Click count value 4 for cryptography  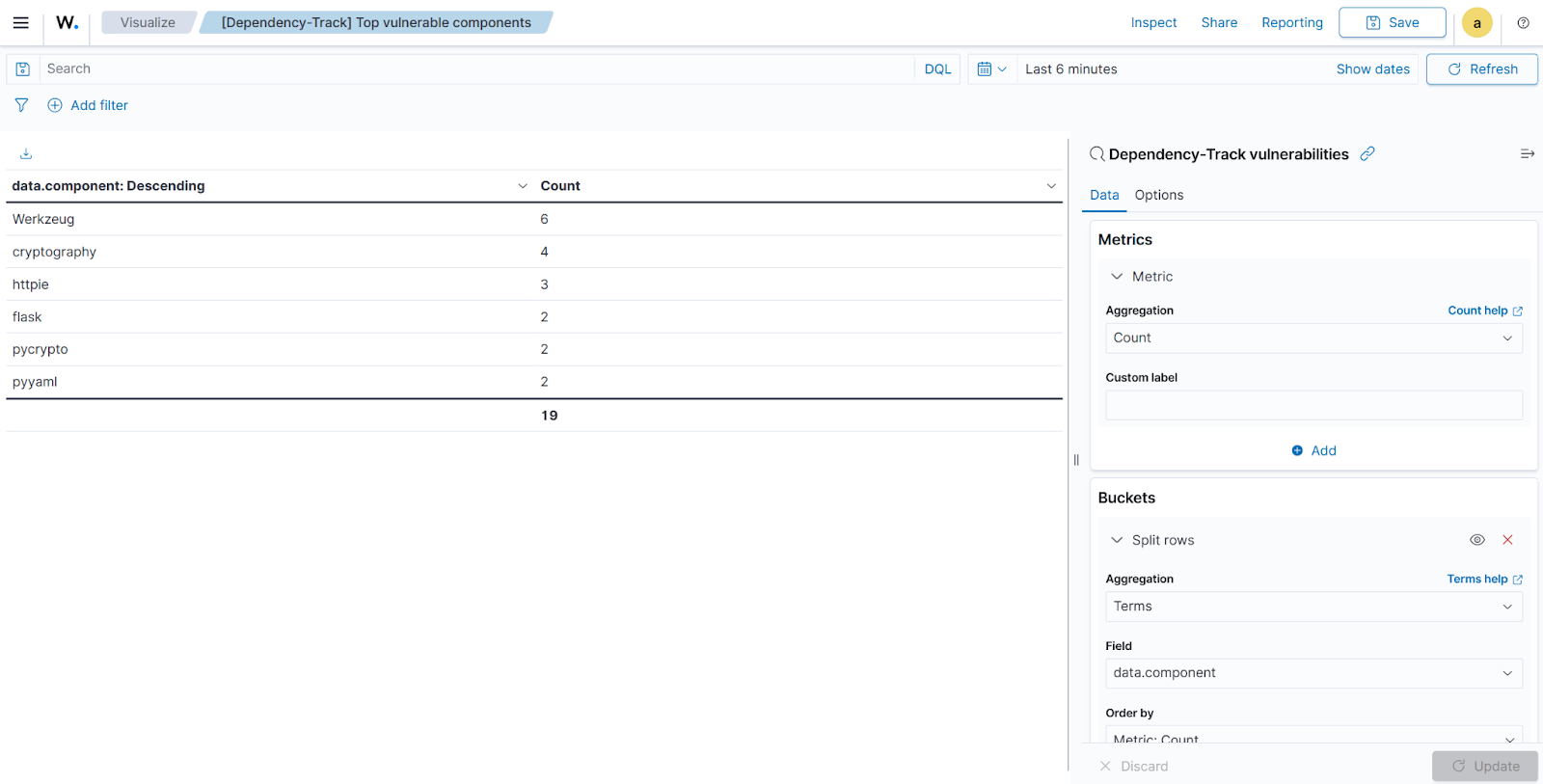(x=544, y=252)
